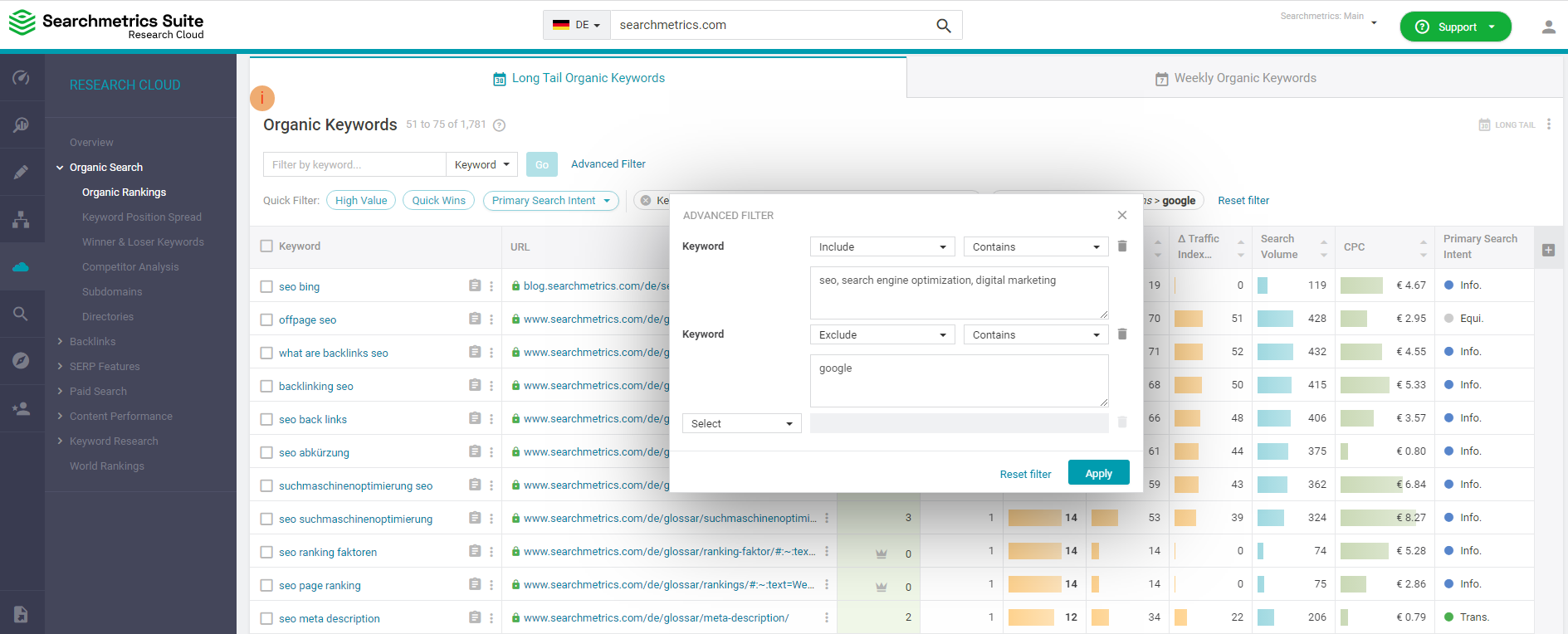The width and height of the screenshot is (1568, 634).
Task: Collapse the Organic Search tree section
Action: click(60, 168)
